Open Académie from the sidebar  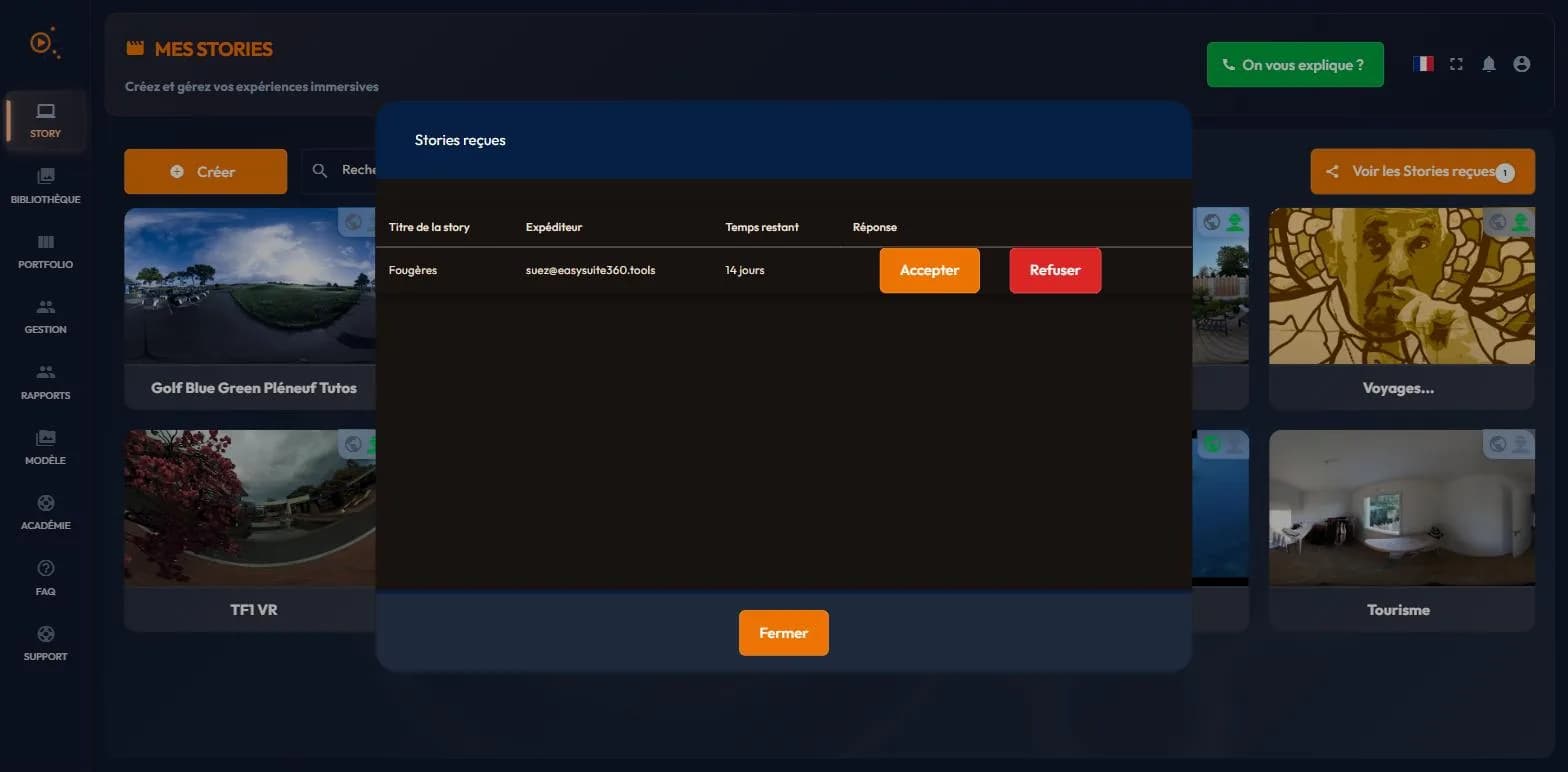coord(45,513)
